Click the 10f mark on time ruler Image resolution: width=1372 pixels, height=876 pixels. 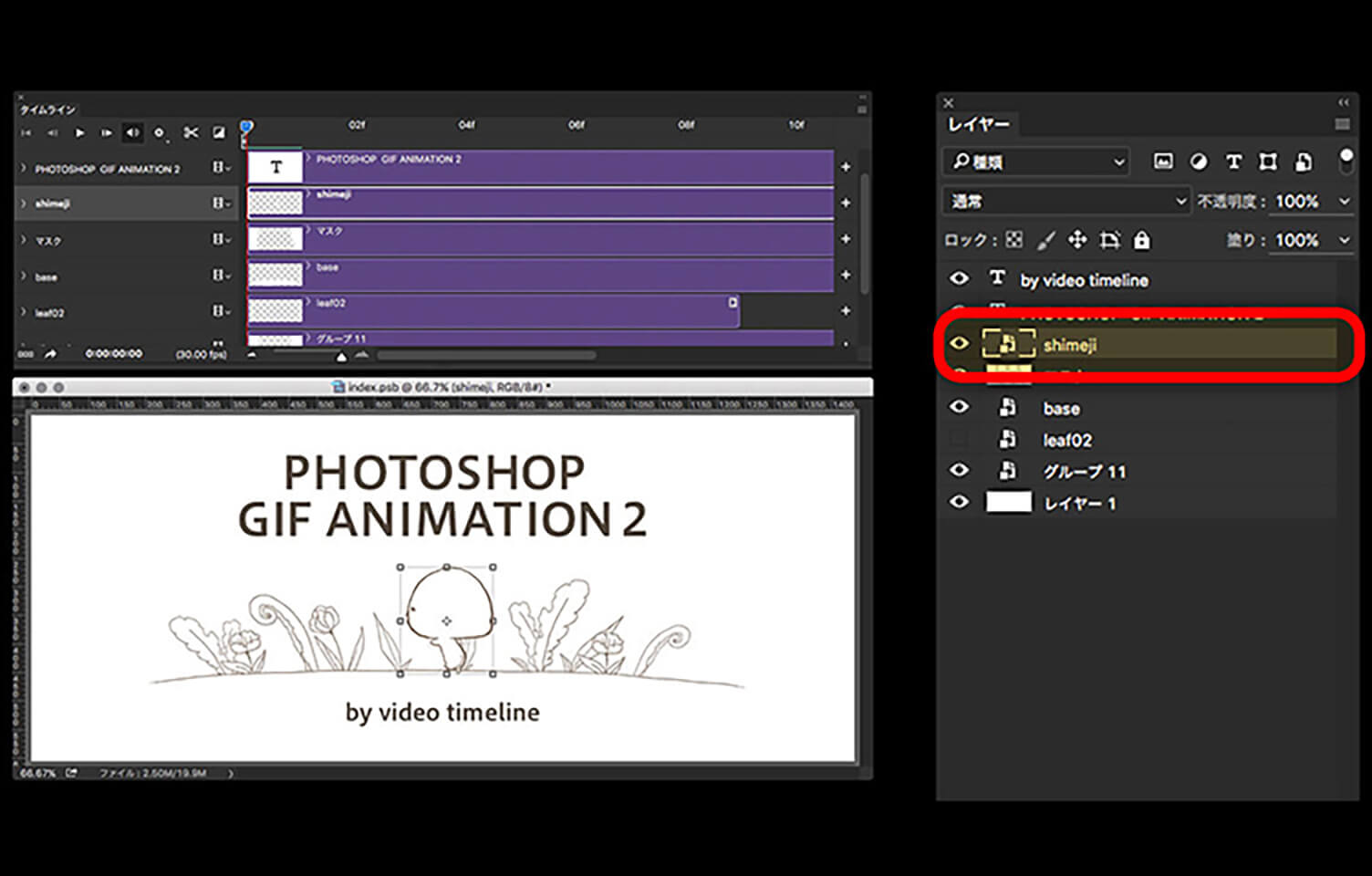(796, 125)
